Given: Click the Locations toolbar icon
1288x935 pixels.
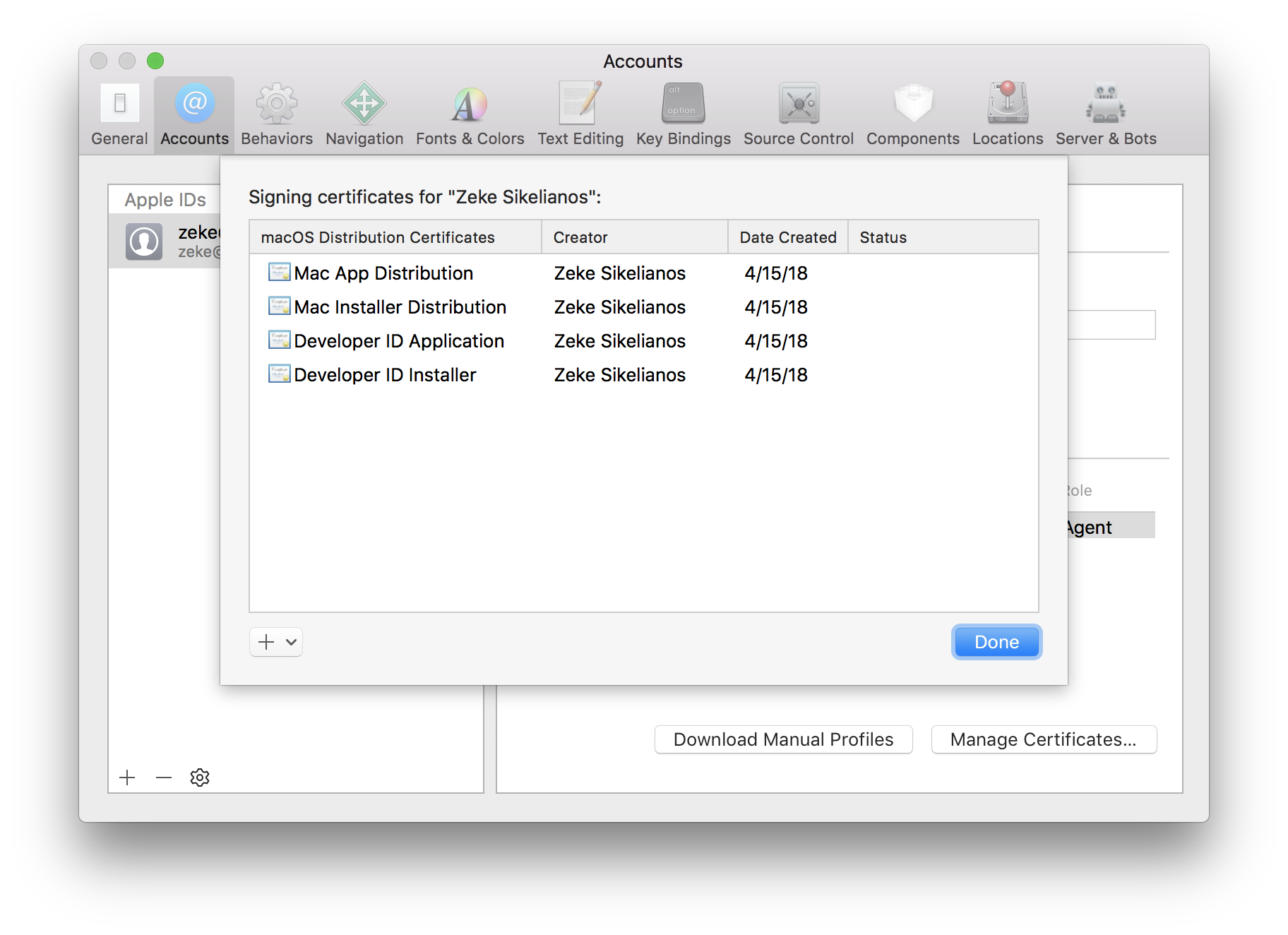Looking at the screenshot, I should [1006, 113].
